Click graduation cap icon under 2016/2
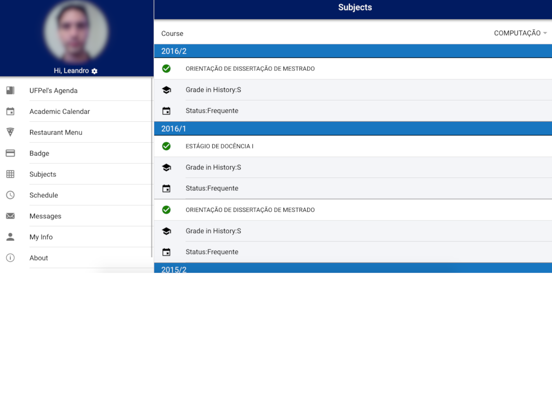Viewport: 552px width, 414px height. point(166,90)
